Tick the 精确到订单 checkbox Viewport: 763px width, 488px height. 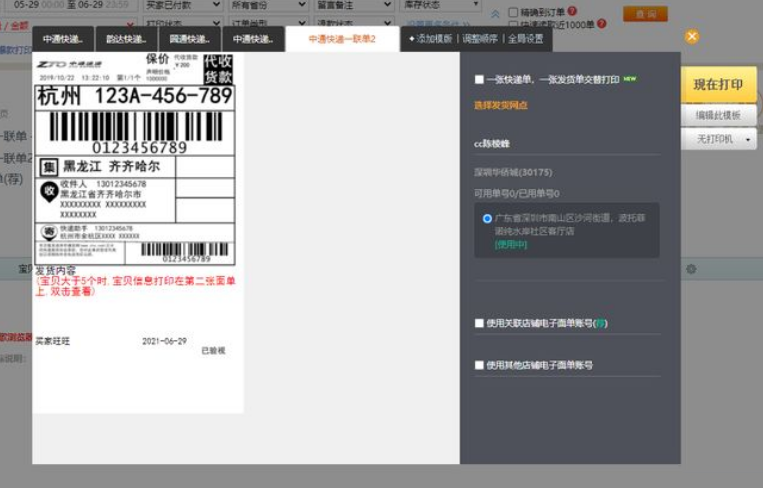point(513,12)
